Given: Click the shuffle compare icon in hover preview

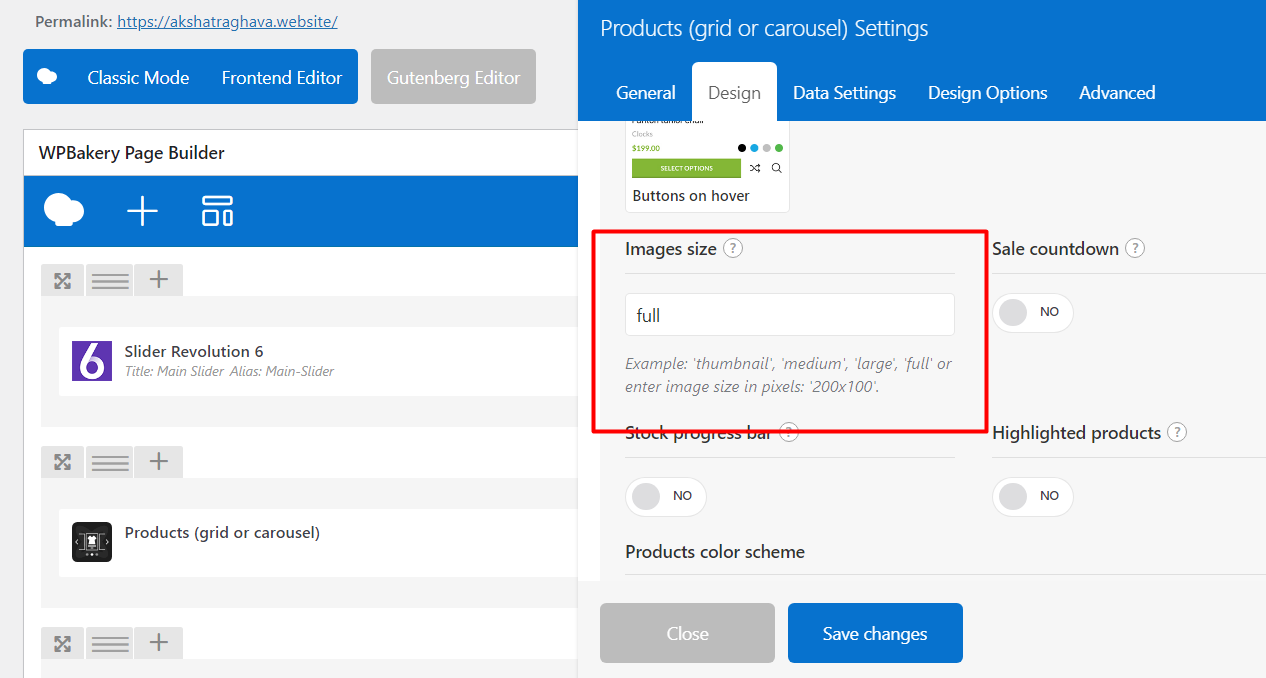Looking at the screenshot, I should pos(755,168).
